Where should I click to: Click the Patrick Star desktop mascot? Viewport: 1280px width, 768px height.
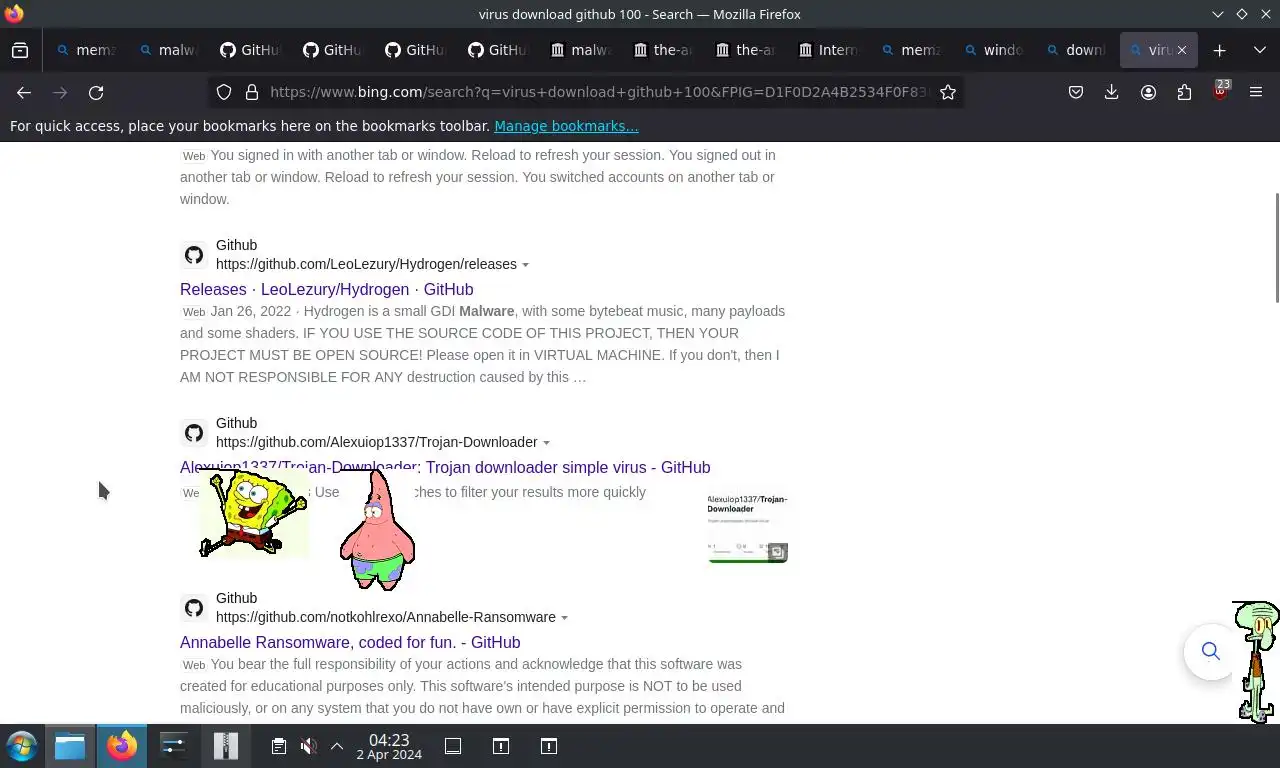(377, 530)
